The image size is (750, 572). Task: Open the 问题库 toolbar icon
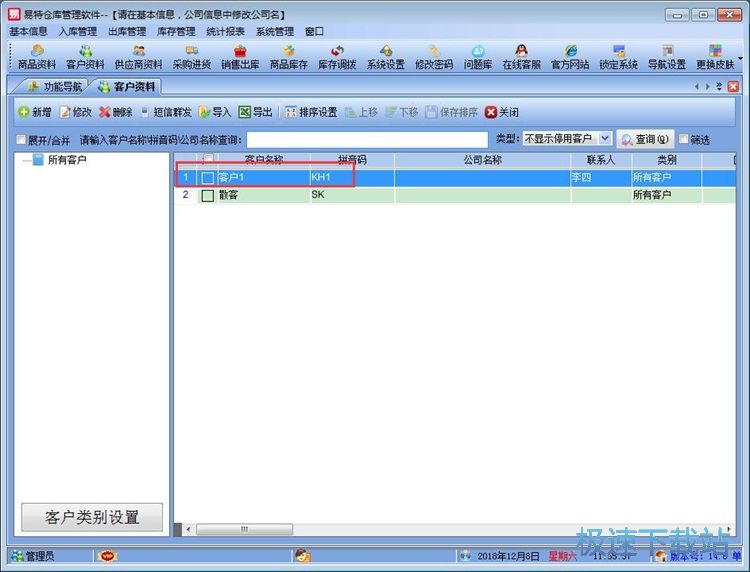478,57
